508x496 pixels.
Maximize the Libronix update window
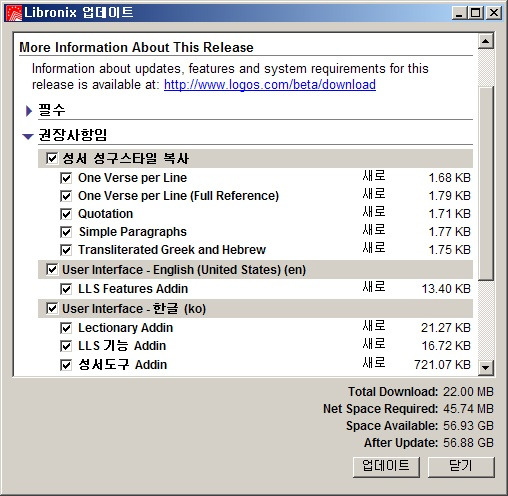click(x=476, y=13)
